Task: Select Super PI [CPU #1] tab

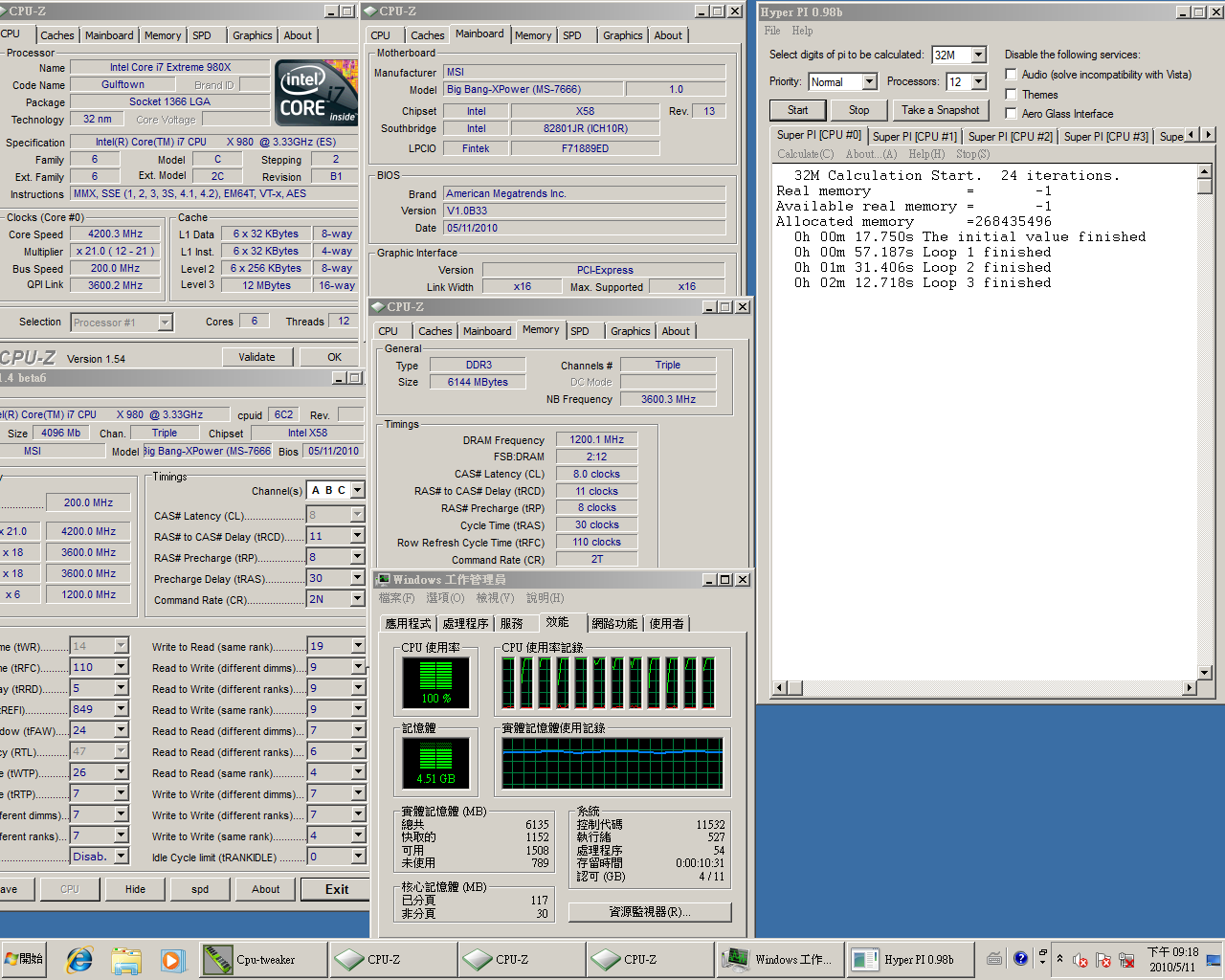Action: coord(914,136)
